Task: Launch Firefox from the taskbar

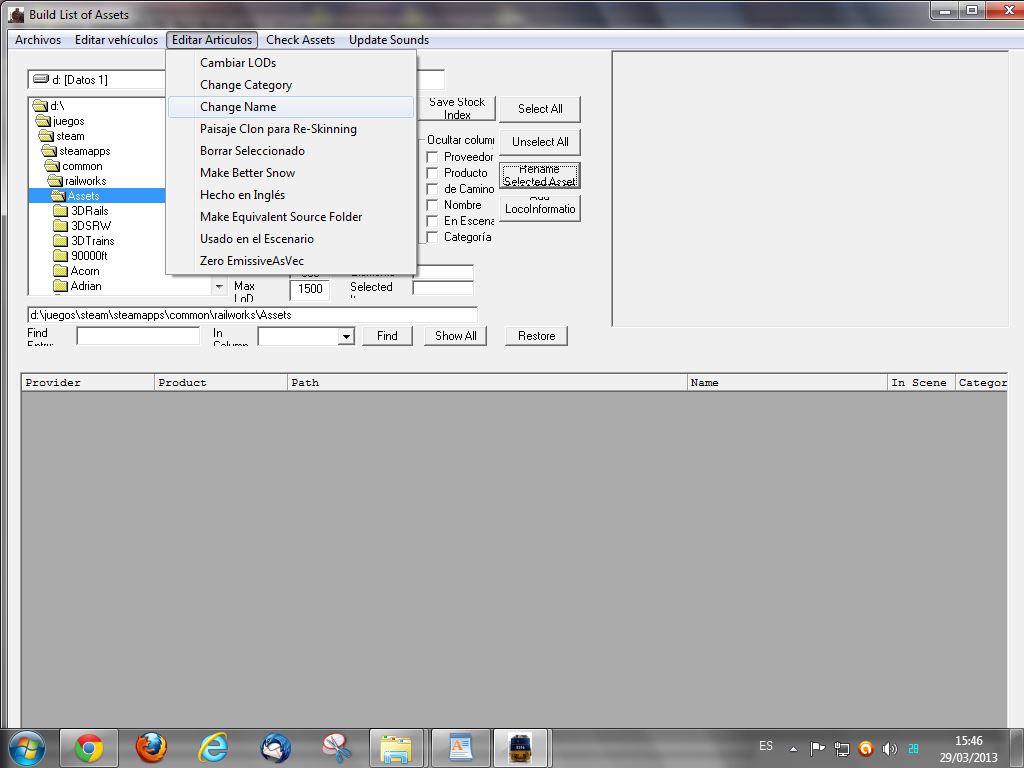Action: (x=151, y=747)
